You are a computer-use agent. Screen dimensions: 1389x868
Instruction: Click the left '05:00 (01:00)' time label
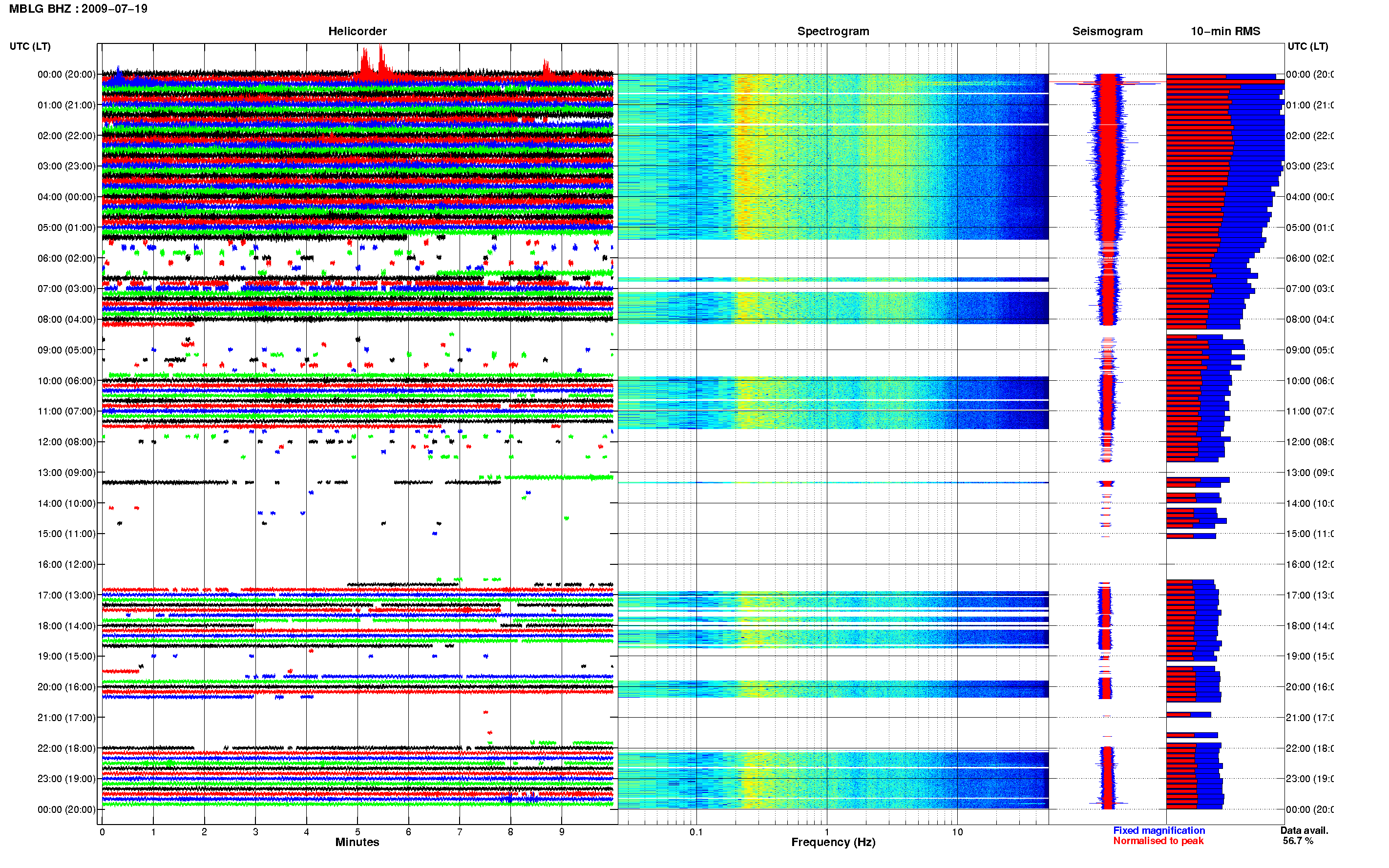coord(66,227)
